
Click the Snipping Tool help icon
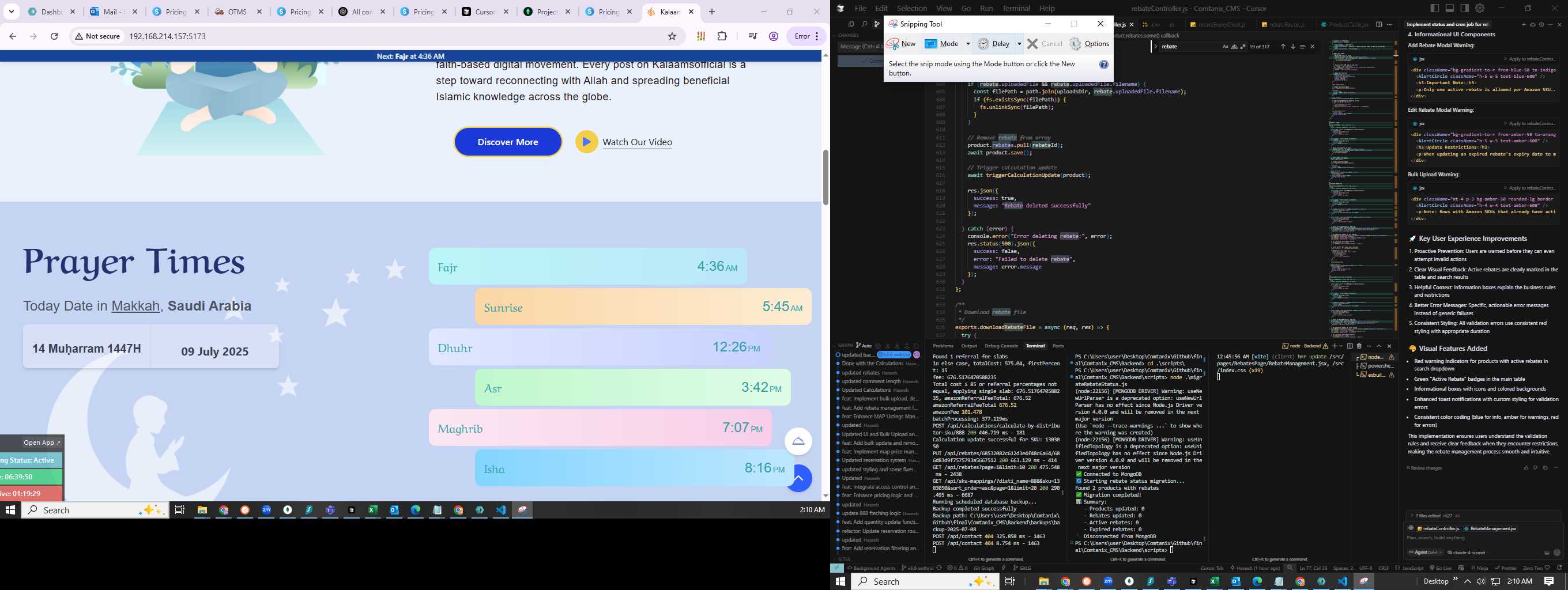coord(1103,65)
